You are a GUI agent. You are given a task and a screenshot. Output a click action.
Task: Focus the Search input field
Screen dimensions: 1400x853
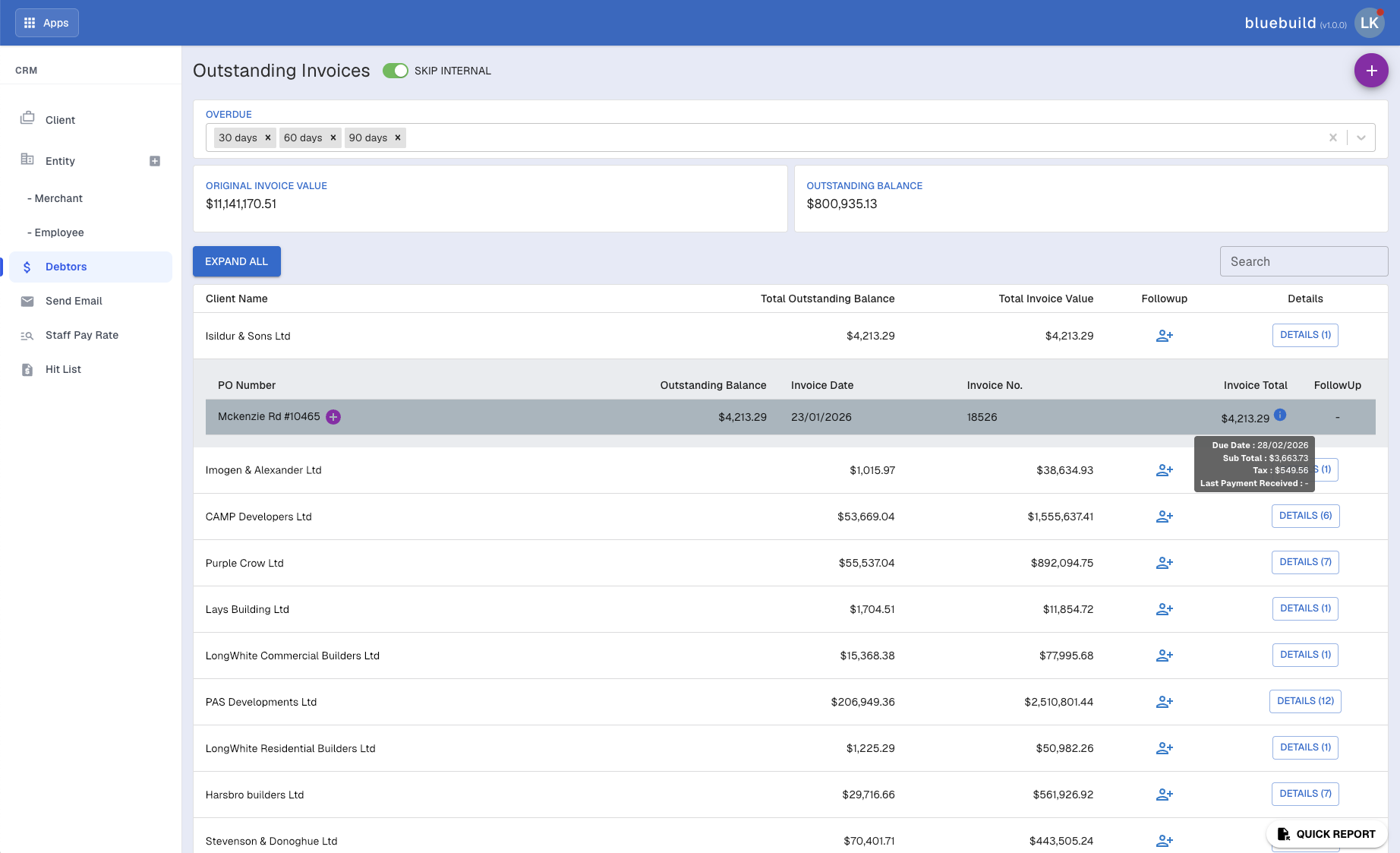tap(1304, 261)
